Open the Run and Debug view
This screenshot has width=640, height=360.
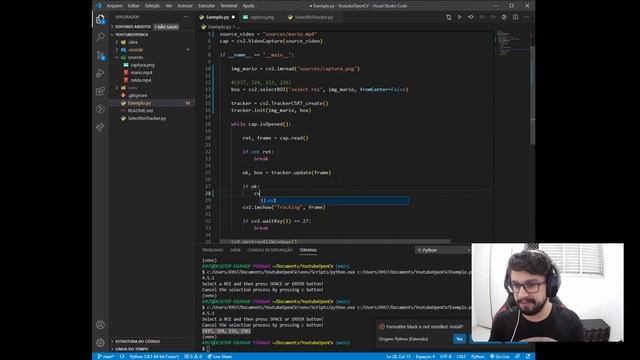[100, 73]
